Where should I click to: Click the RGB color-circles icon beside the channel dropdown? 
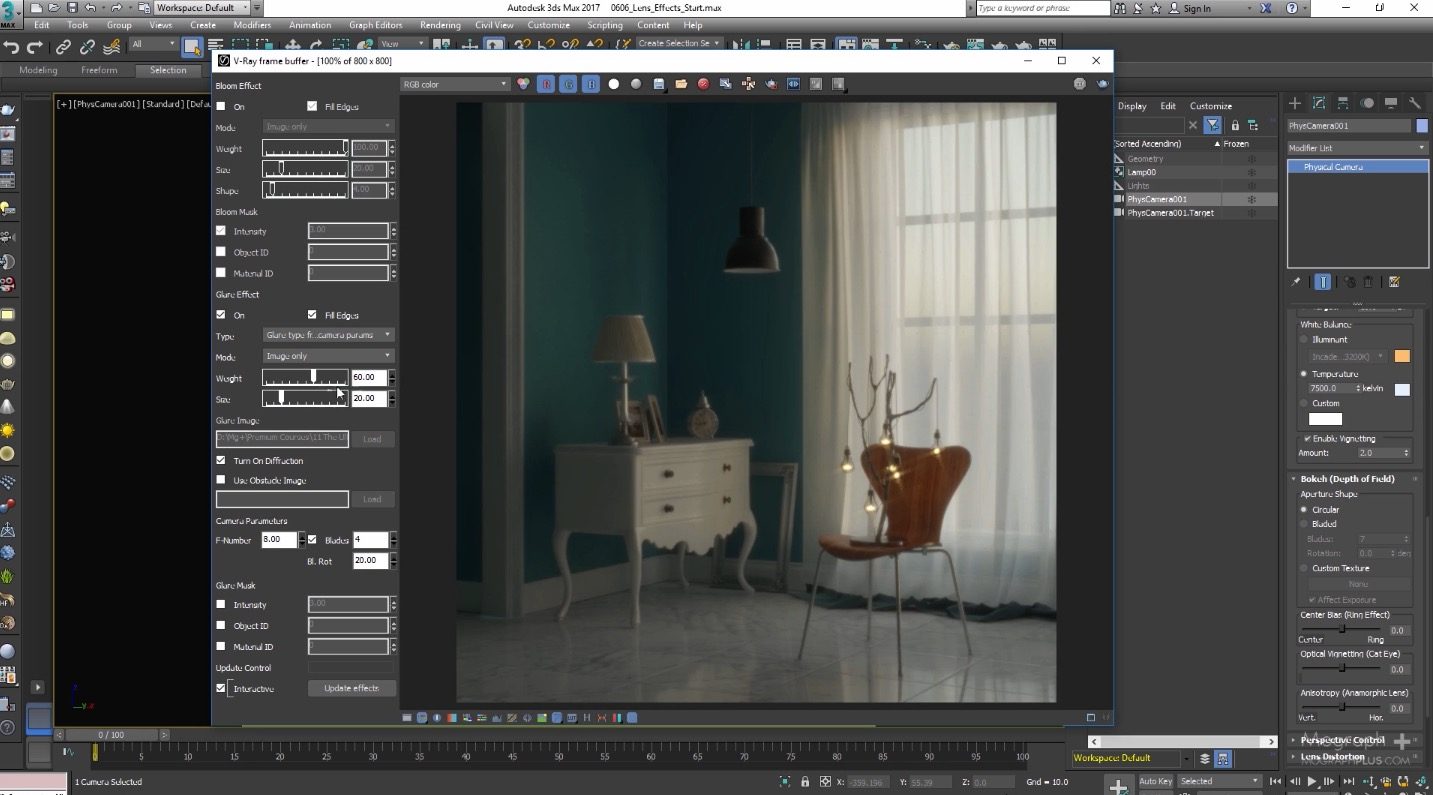coord(524,85)
